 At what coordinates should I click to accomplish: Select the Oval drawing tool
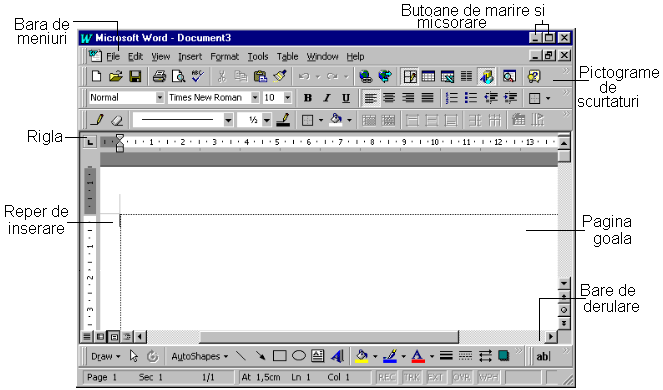point(299,356)
